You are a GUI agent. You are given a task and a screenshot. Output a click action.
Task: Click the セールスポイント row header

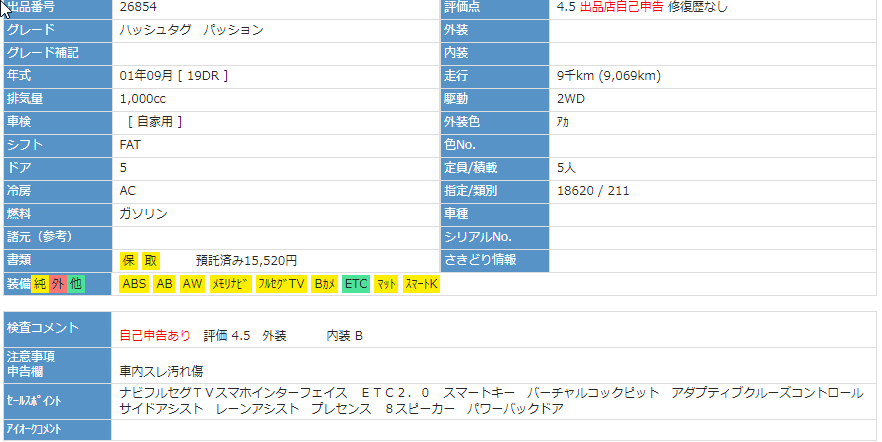tap(34, 401)
